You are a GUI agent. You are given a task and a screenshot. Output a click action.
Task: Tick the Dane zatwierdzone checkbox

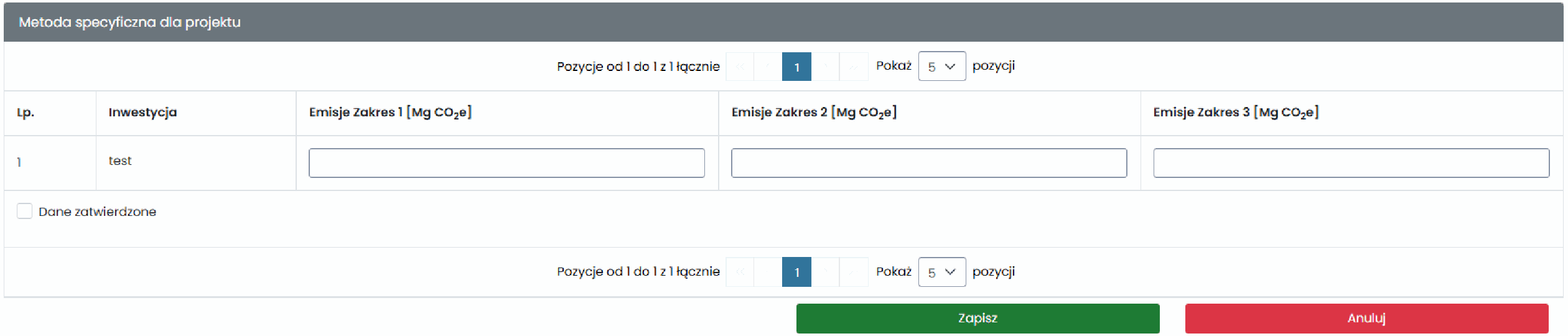click(x=24, y=211)
